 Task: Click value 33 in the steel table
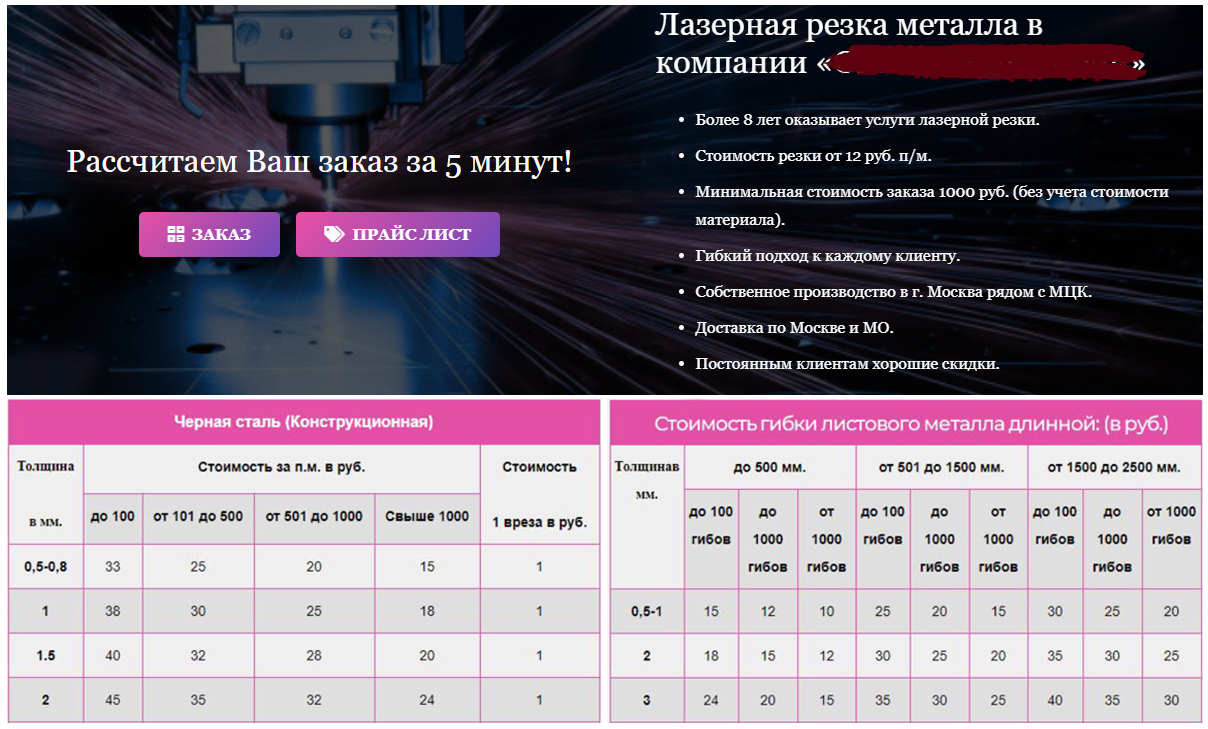point(113,567)
